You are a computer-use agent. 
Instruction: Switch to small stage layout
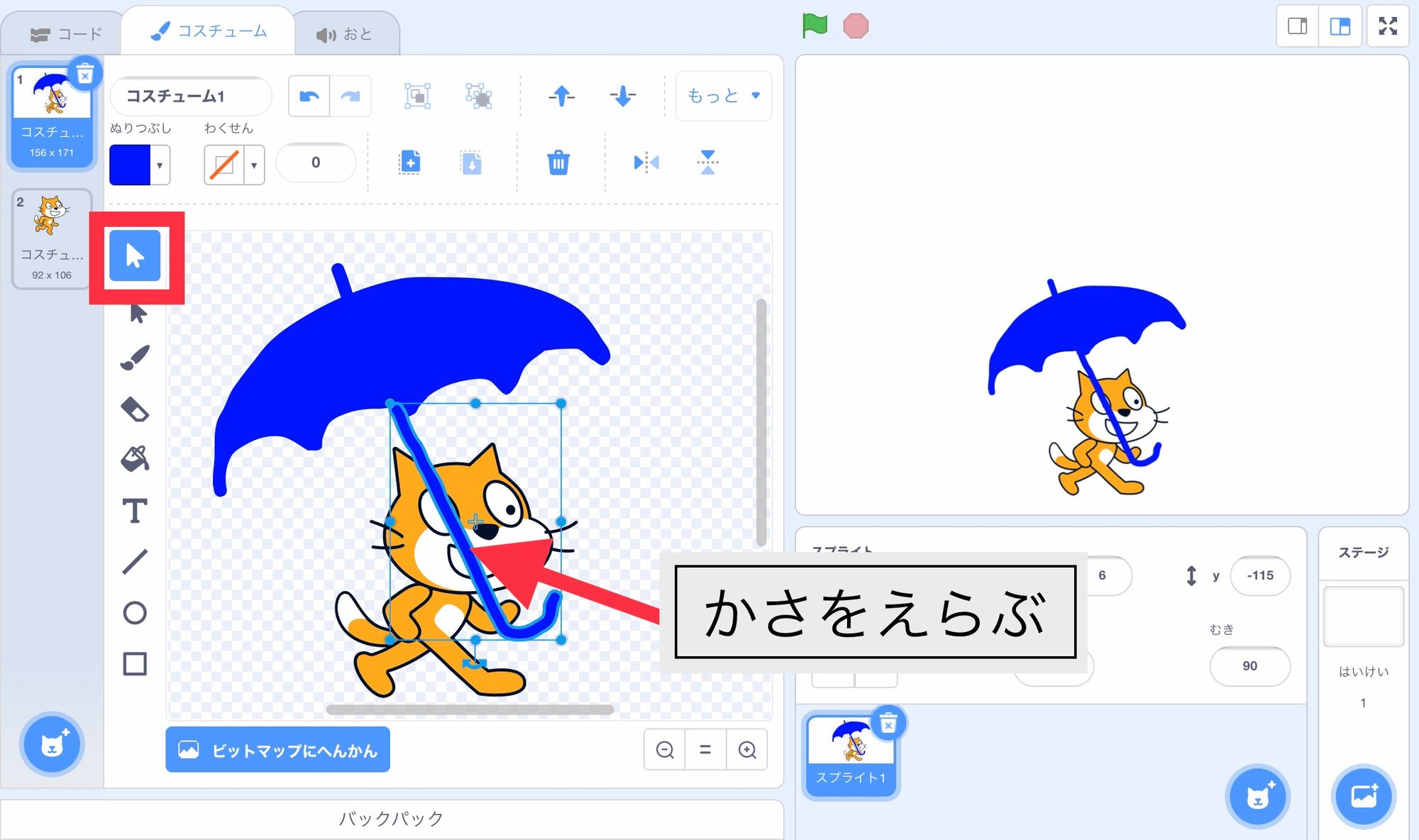(x=1298, y=26)
